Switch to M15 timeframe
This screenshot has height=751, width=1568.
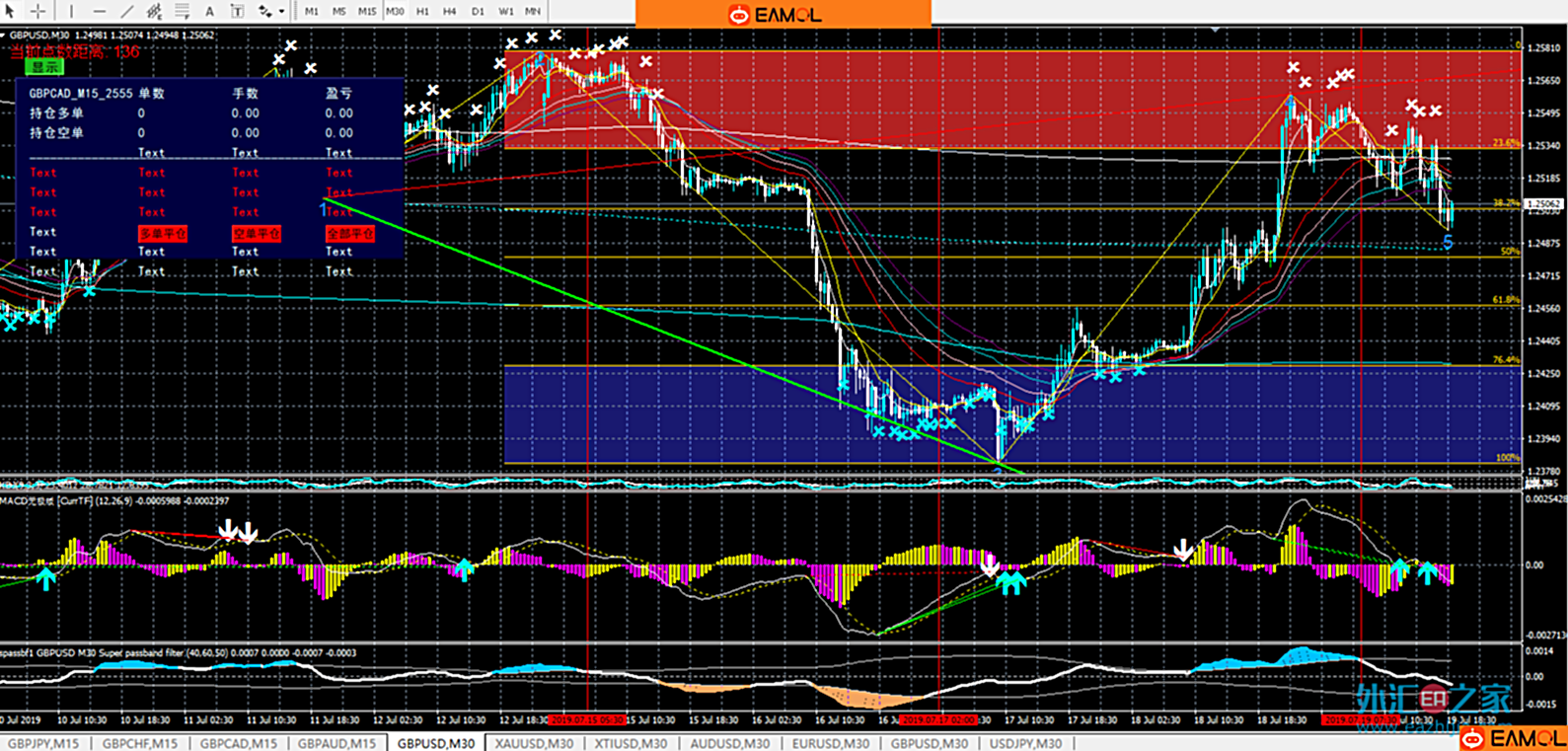point(367,11)
